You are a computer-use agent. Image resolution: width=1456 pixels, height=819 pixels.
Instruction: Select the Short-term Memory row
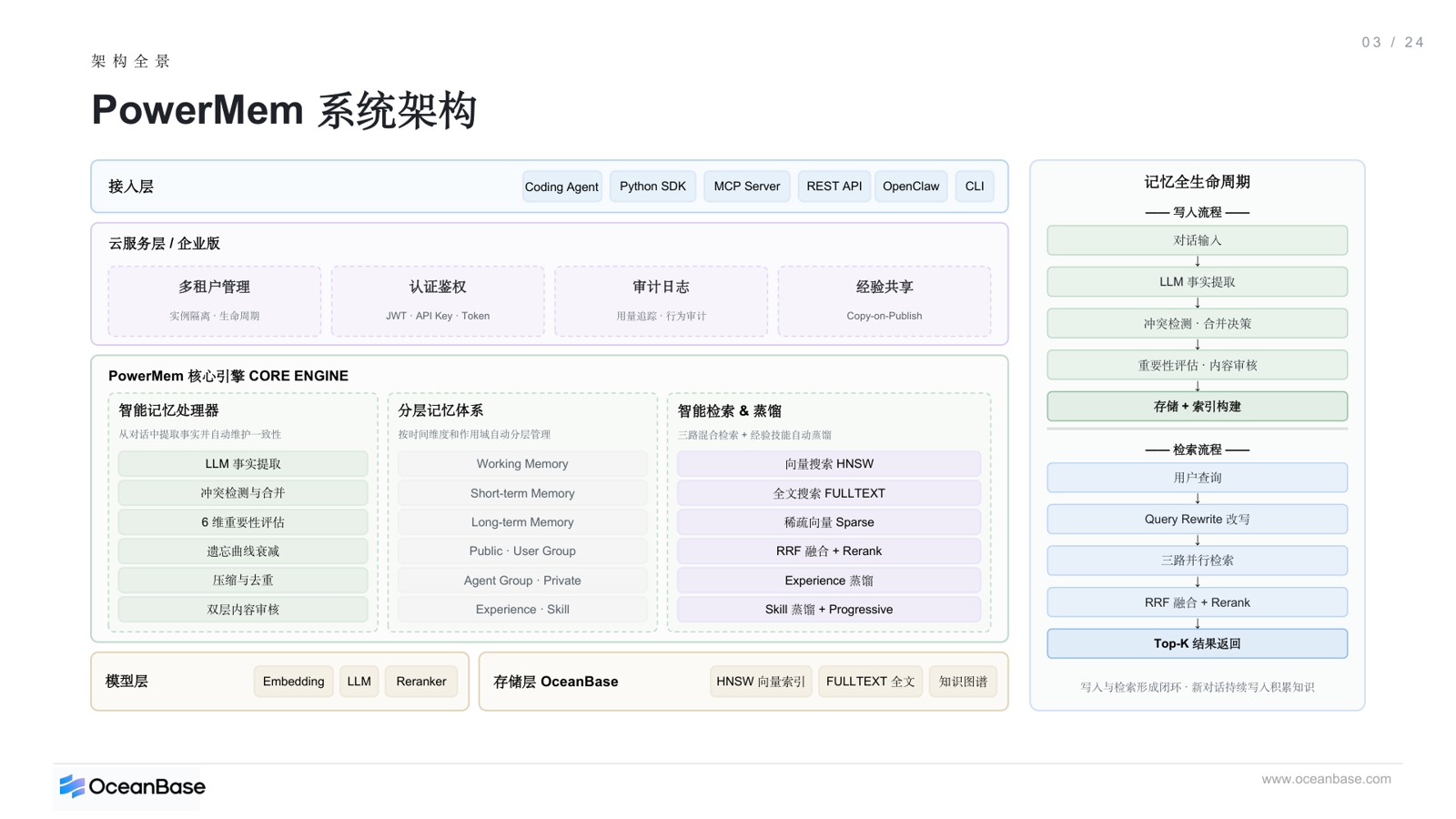[x=522, y=493]
